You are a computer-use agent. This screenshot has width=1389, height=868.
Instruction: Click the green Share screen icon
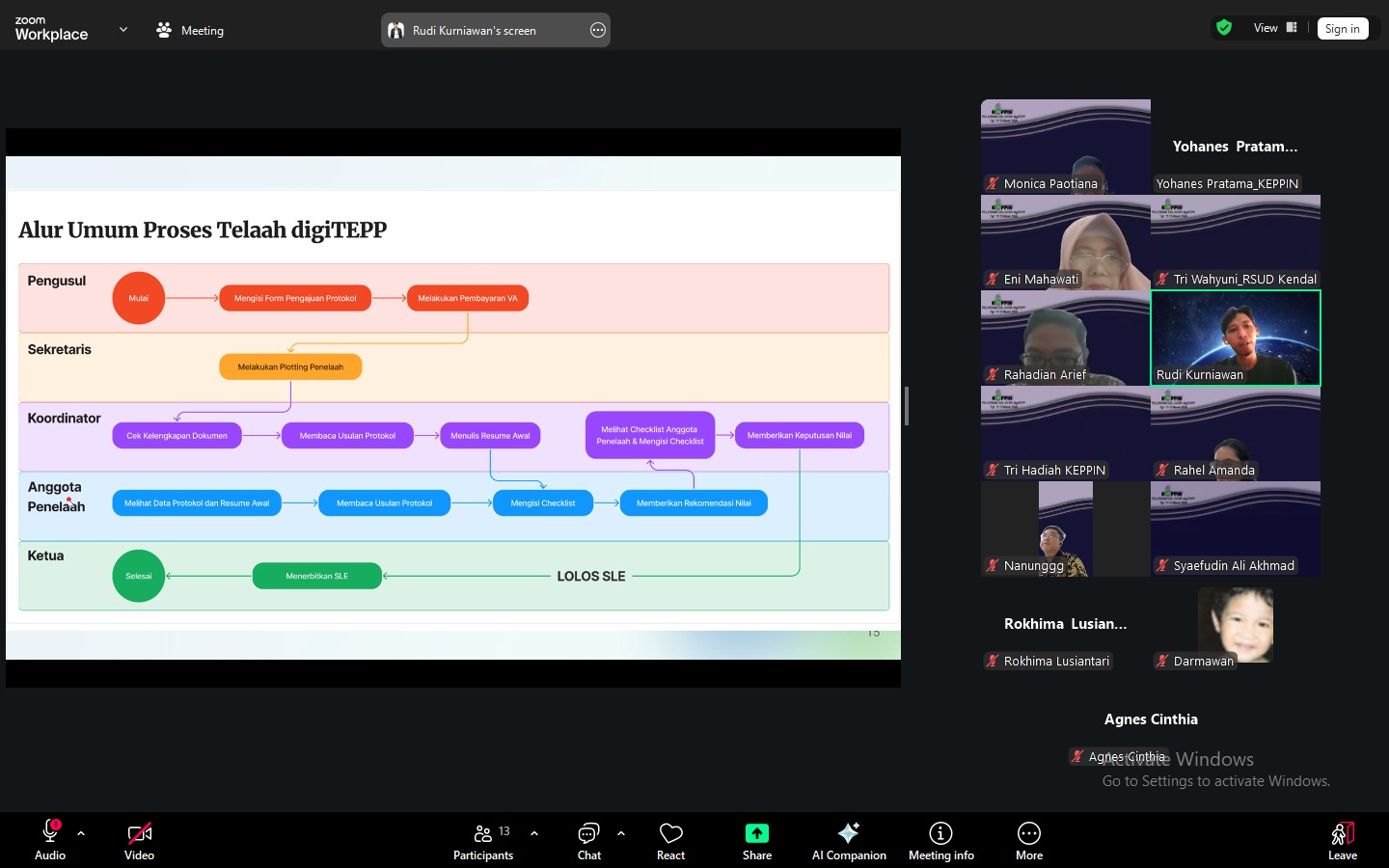click(756, 833)
